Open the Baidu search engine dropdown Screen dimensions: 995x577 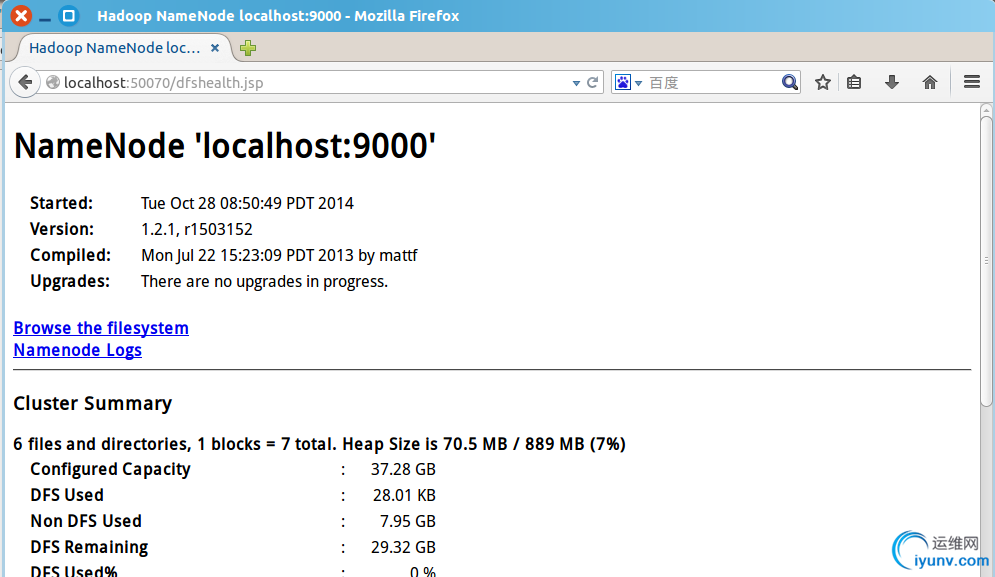628,83
